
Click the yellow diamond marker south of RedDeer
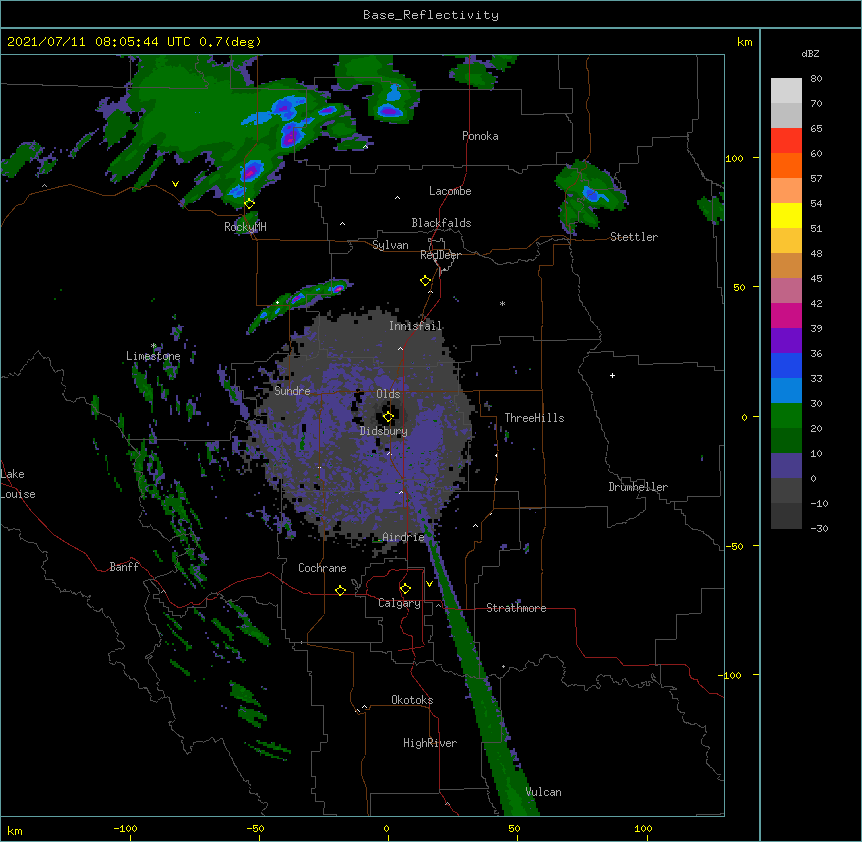pyautogui.click(x=426, y=281)
